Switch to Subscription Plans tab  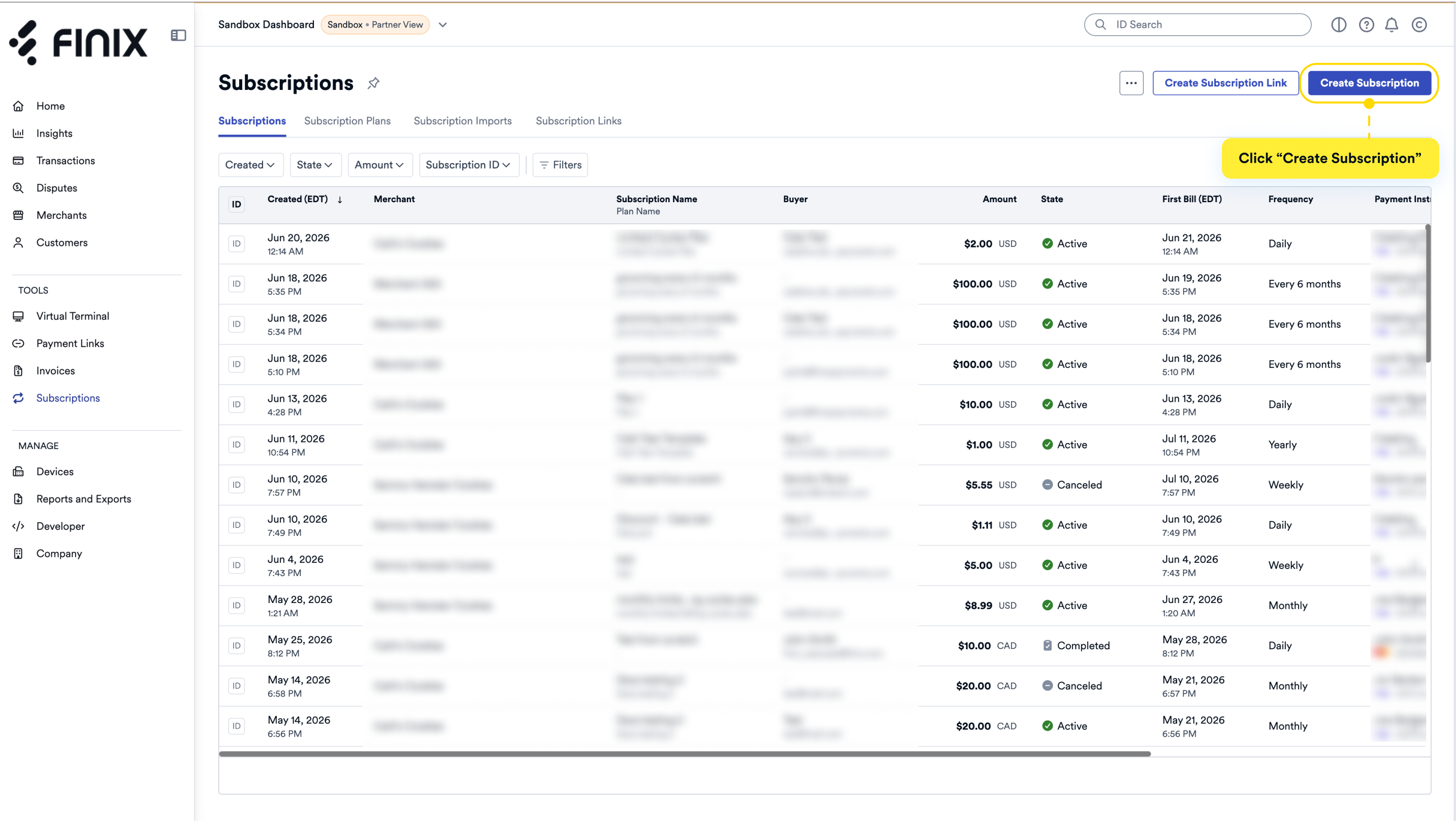pos(347,120)
